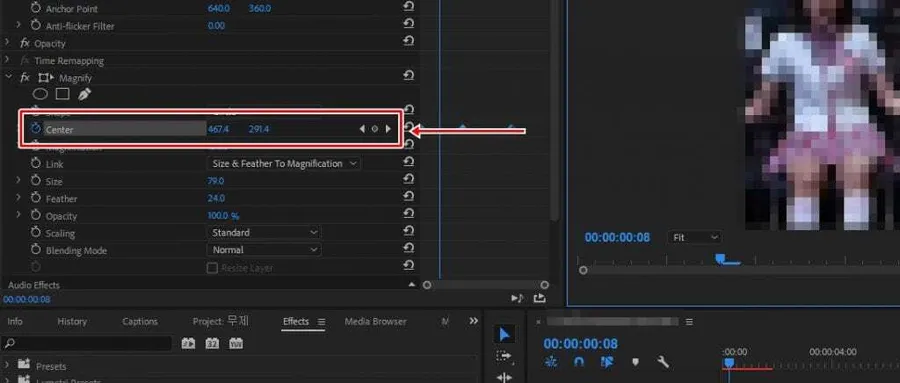Screen dimensions: 900x383
Task: Click the play audio only icon
Action: point(517,298)
